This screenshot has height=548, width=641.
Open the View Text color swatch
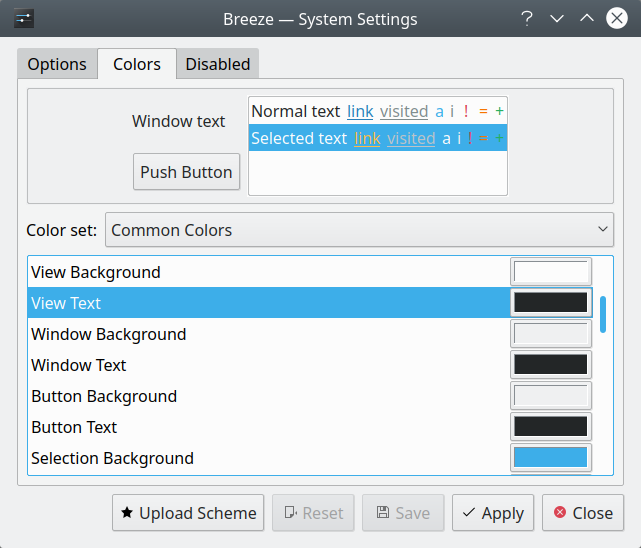tap(550, 303)
